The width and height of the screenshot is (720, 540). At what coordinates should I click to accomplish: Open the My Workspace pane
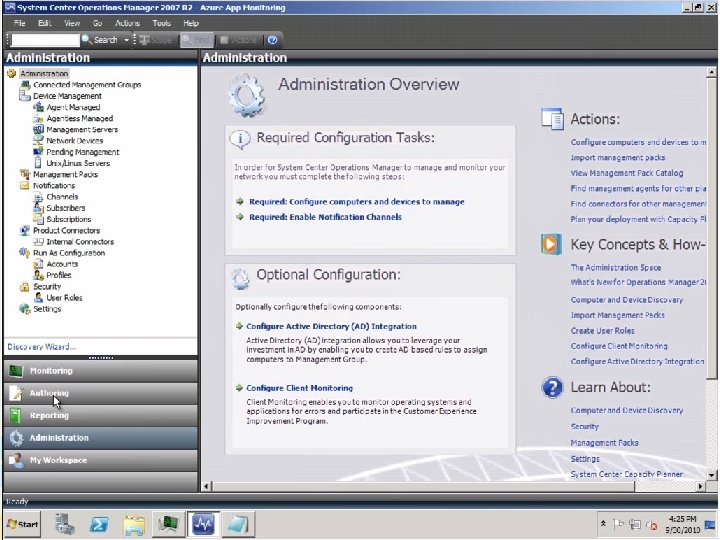click(x=101, y=460)
